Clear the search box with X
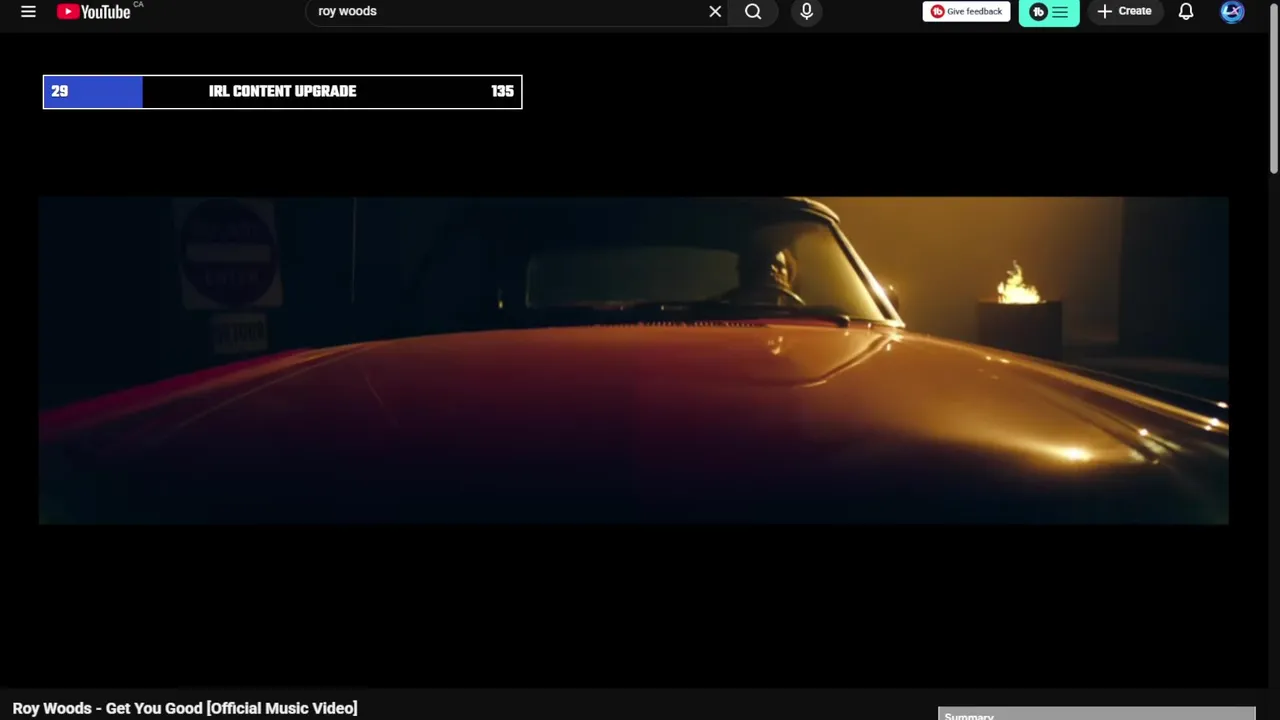The image size is (1280, 720). pos(715,12)
